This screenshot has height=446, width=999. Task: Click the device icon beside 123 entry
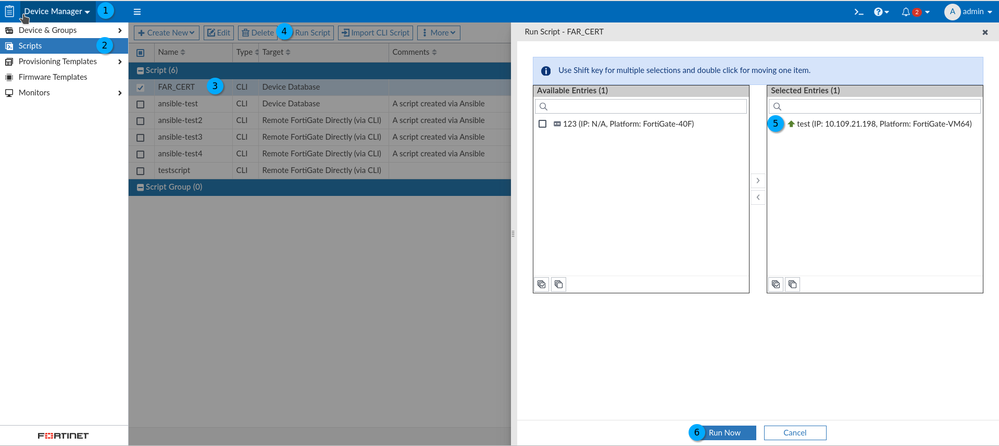click(557, 124)
